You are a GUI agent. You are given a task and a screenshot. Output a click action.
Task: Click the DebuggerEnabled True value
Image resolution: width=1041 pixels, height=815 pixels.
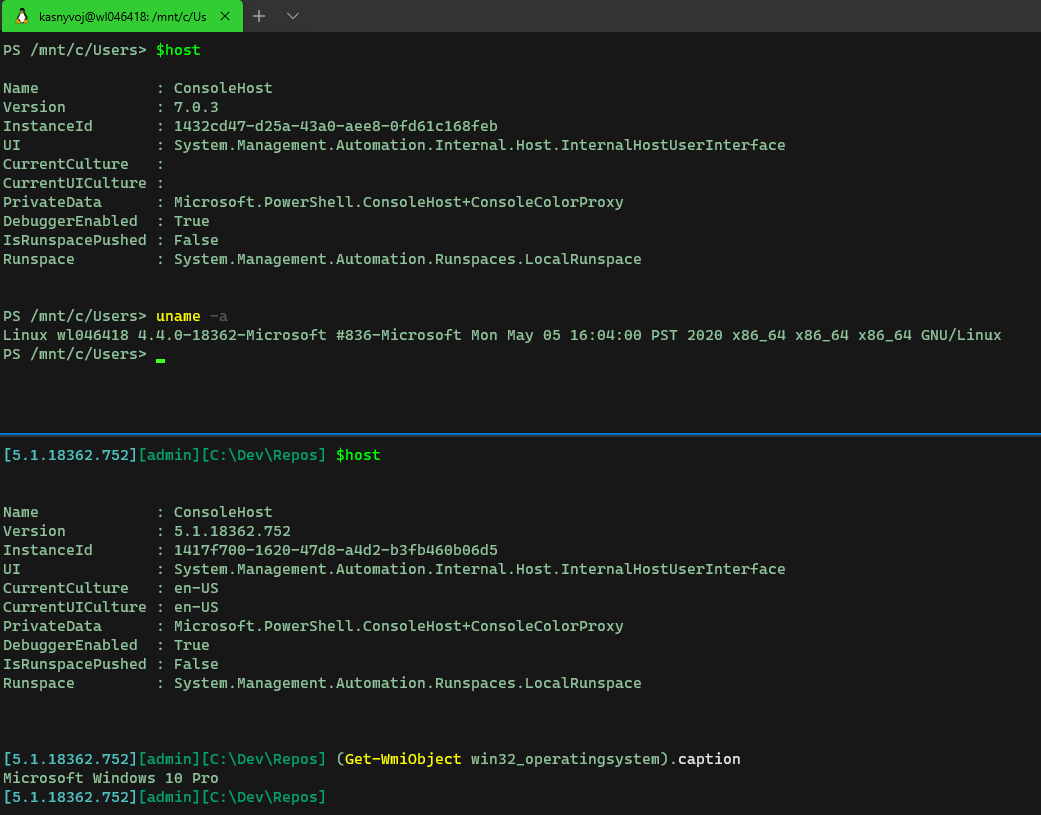(191, 644)
